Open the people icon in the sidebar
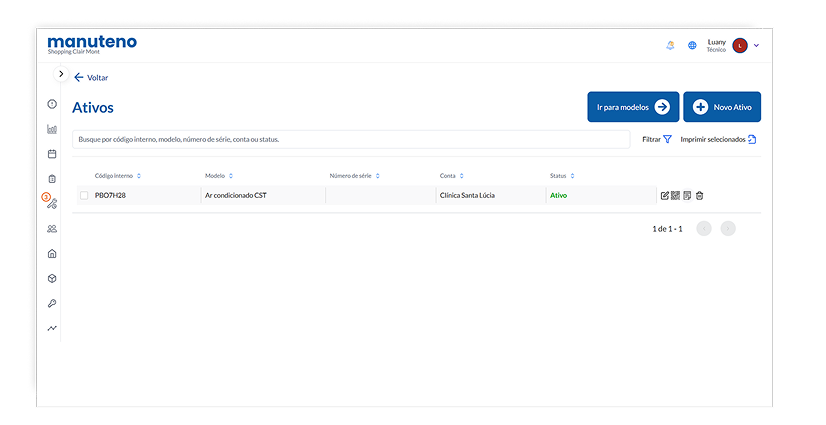Image resolution: width=826 pixels, height=425 pixels. pos(52,229)
